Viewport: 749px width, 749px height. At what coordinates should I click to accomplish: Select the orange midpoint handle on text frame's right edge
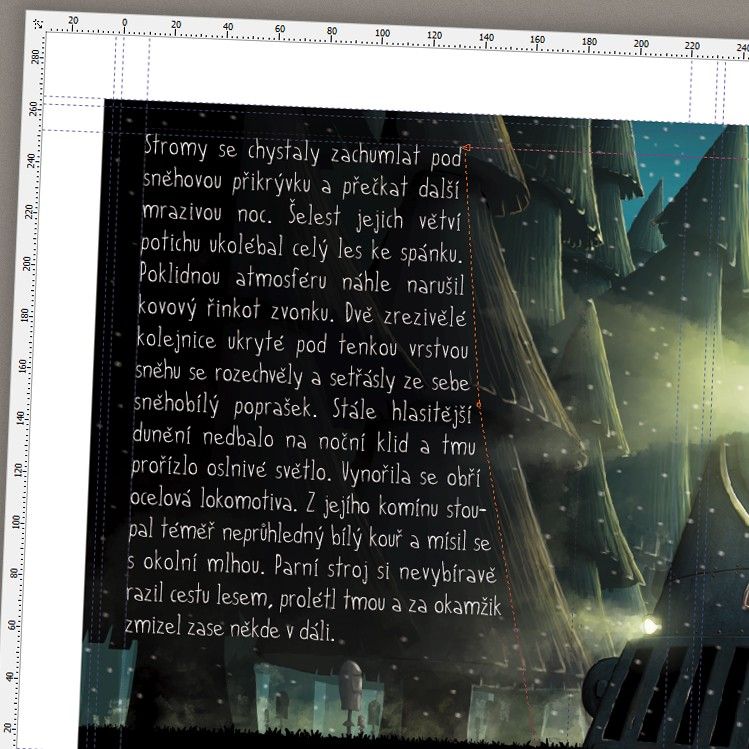tap(479, 405)
